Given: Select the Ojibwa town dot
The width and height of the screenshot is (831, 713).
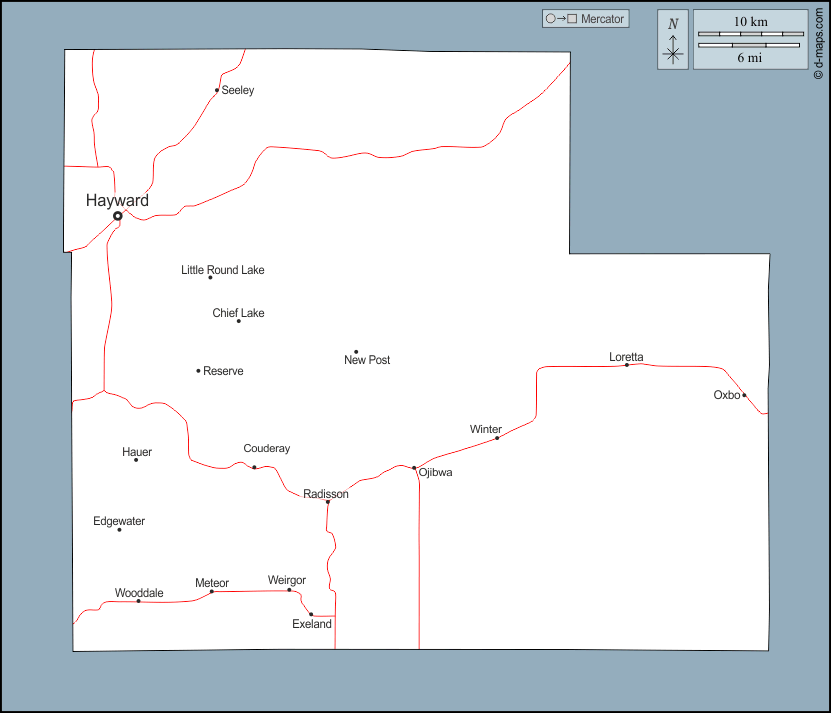Looking at the screenshot, I should point(414,467).
